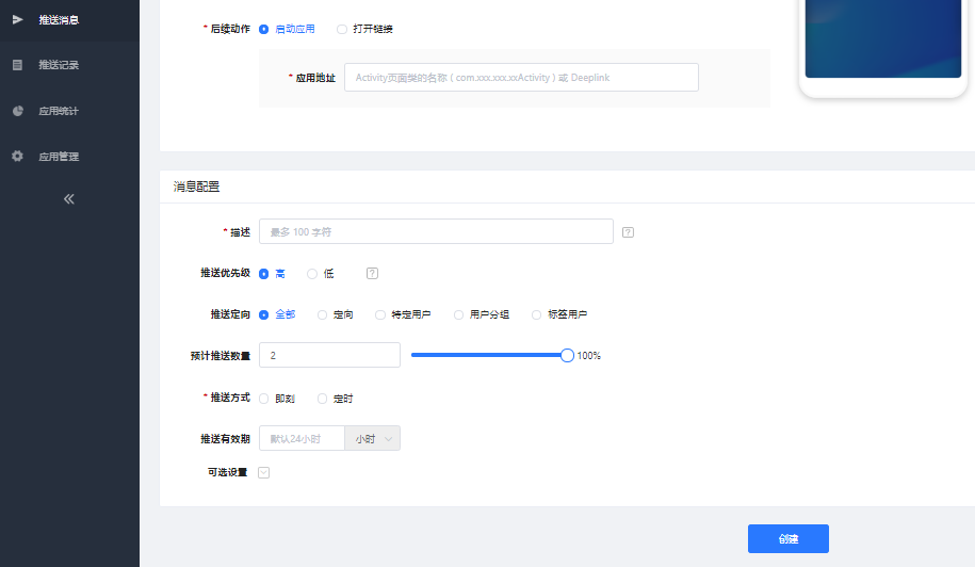Click the push quantity slider handle
The image size is (975, 567).
[x=566, y=356]
